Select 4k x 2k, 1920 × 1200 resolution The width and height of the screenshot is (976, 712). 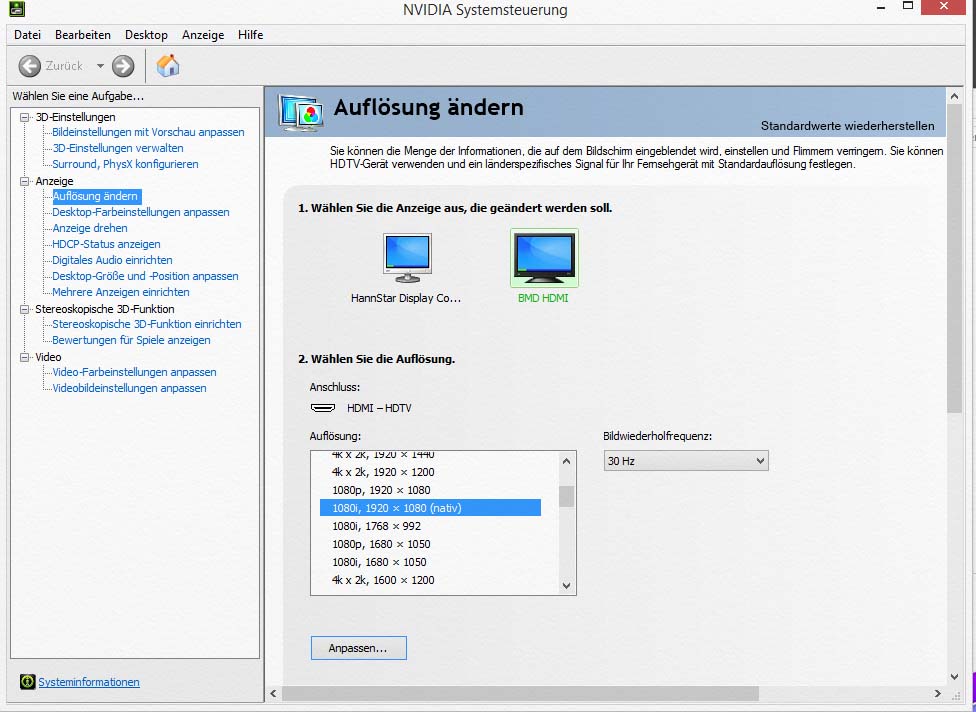(x=430, y=472)
